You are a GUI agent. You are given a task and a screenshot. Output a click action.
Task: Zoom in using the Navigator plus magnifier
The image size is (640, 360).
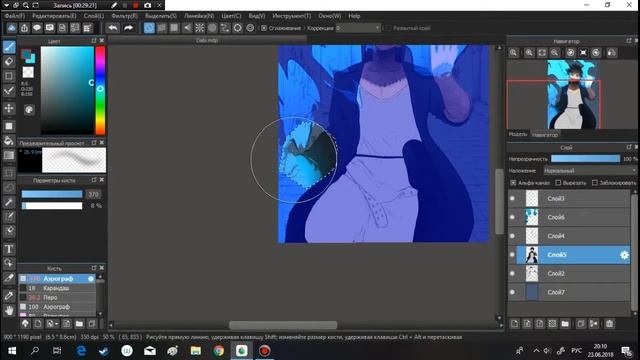click(x=529, y=53)
